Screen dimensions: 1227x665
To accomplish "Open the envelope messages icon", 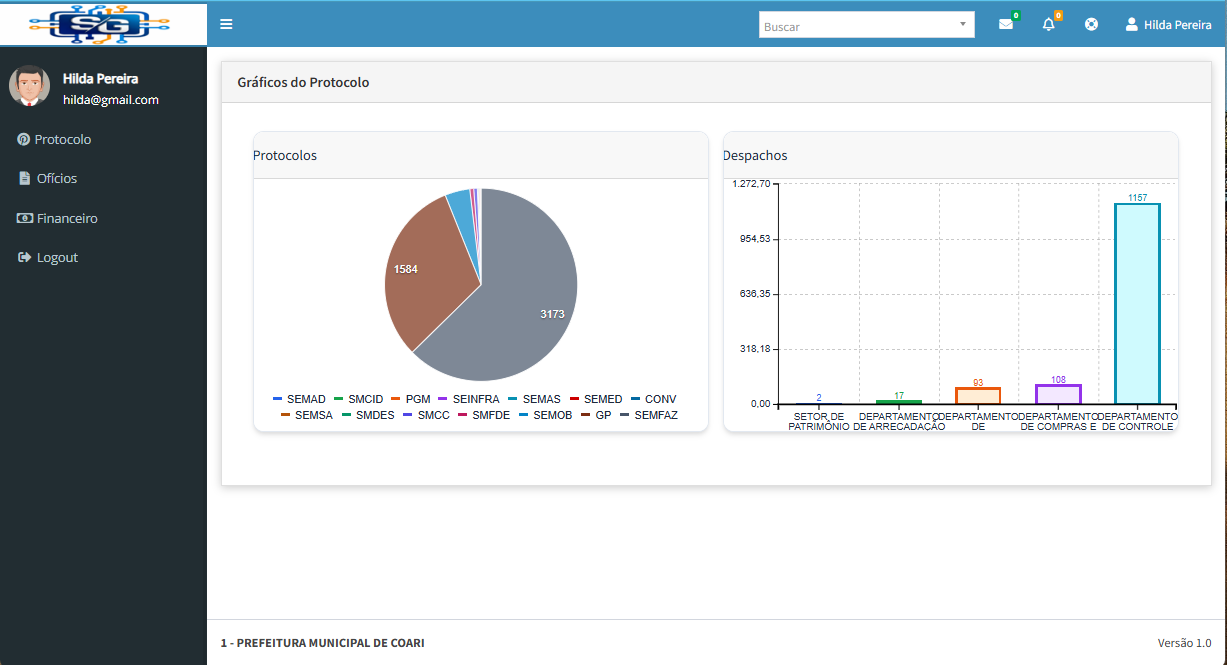I will [x=1006, y=24].
